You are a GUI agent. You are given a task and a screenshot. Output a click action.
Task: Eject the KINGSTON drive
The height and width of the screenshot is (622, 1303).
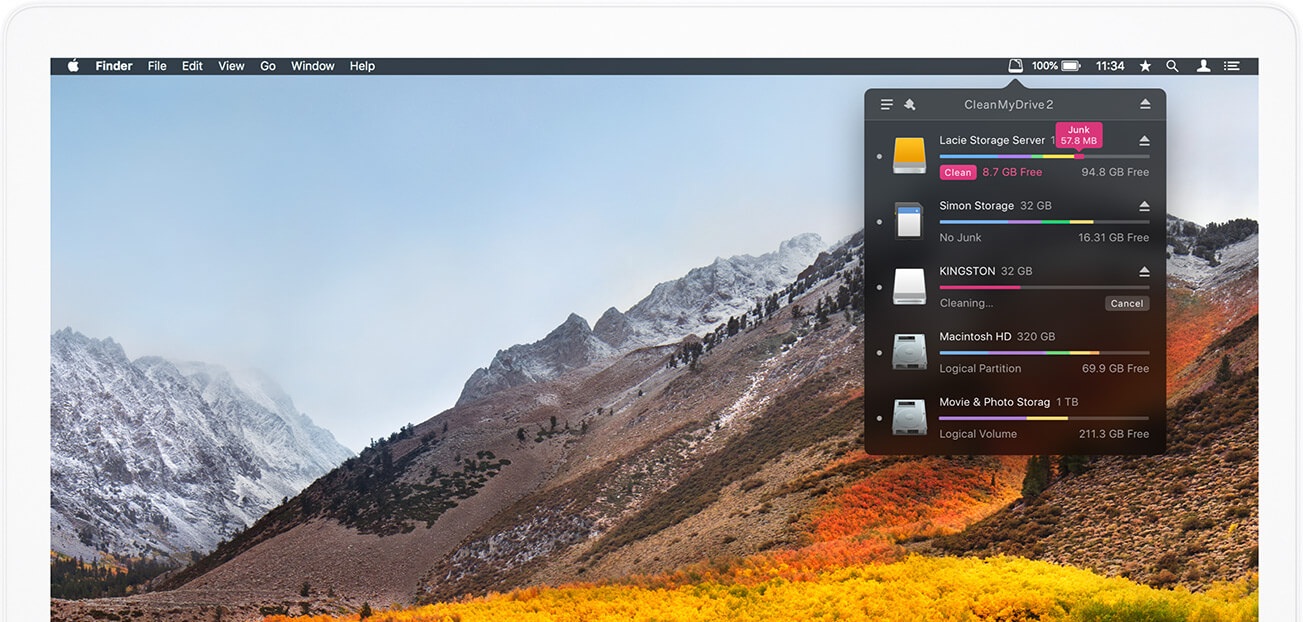tap(1144, 271)
